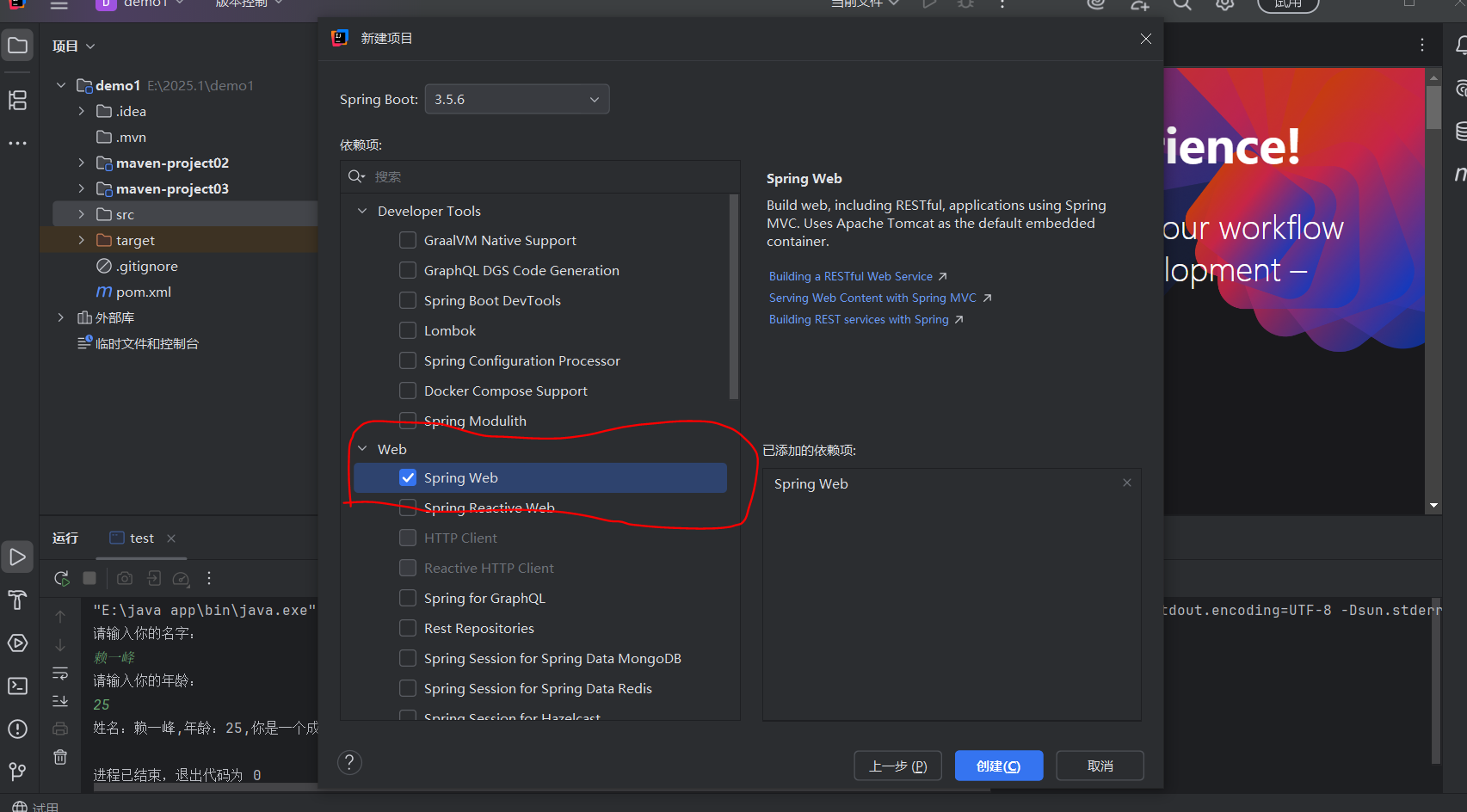Tick the Lombok checkbox

pyautogui.click(x=408, y=330)
